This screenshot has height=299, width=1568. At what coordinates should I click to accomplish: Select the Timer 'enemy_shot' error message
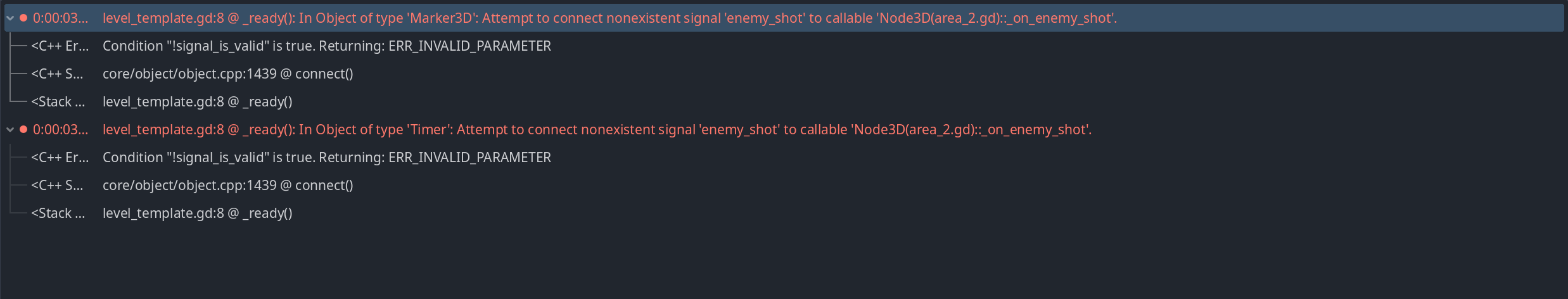pyautogui.click(x=597, y=130)
